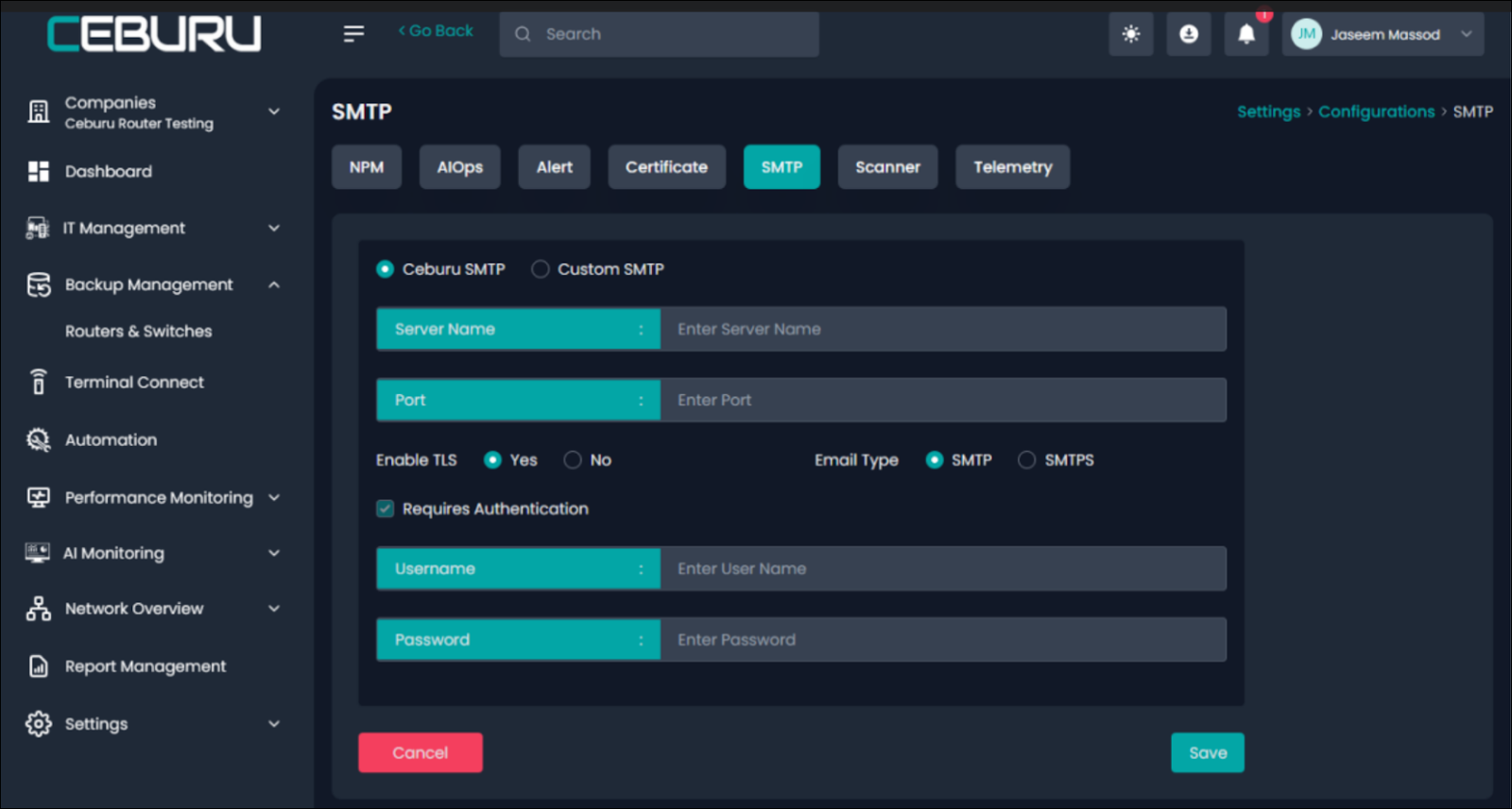Open the Dashboard menu item
Image resolution: width=1512 pixels, height=809 pixels.
(x=108, y=171)
